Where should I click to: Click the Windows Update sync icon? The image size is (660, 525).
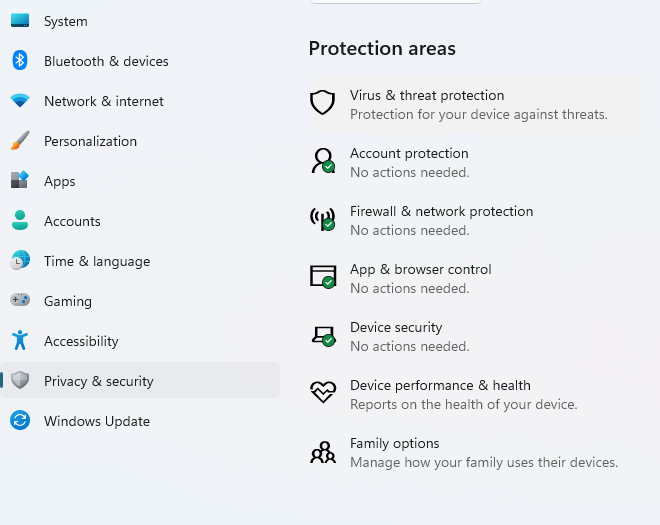pos(20,421)
